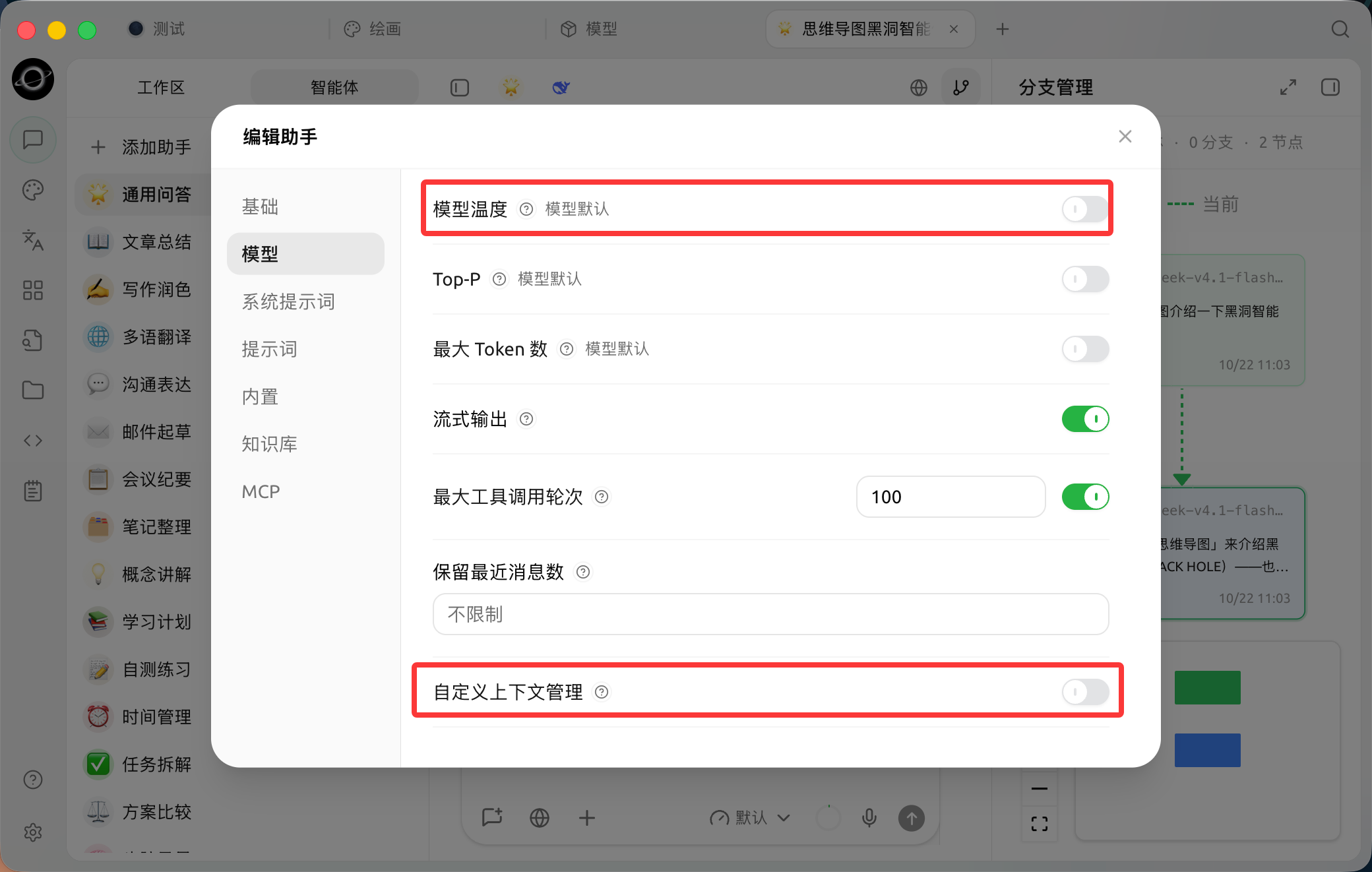Click 添加助手 button

click(x=140, y=146)
